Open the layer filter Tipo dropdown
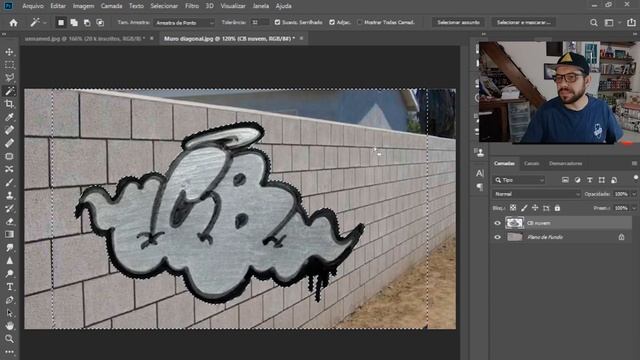 point(519,180)
